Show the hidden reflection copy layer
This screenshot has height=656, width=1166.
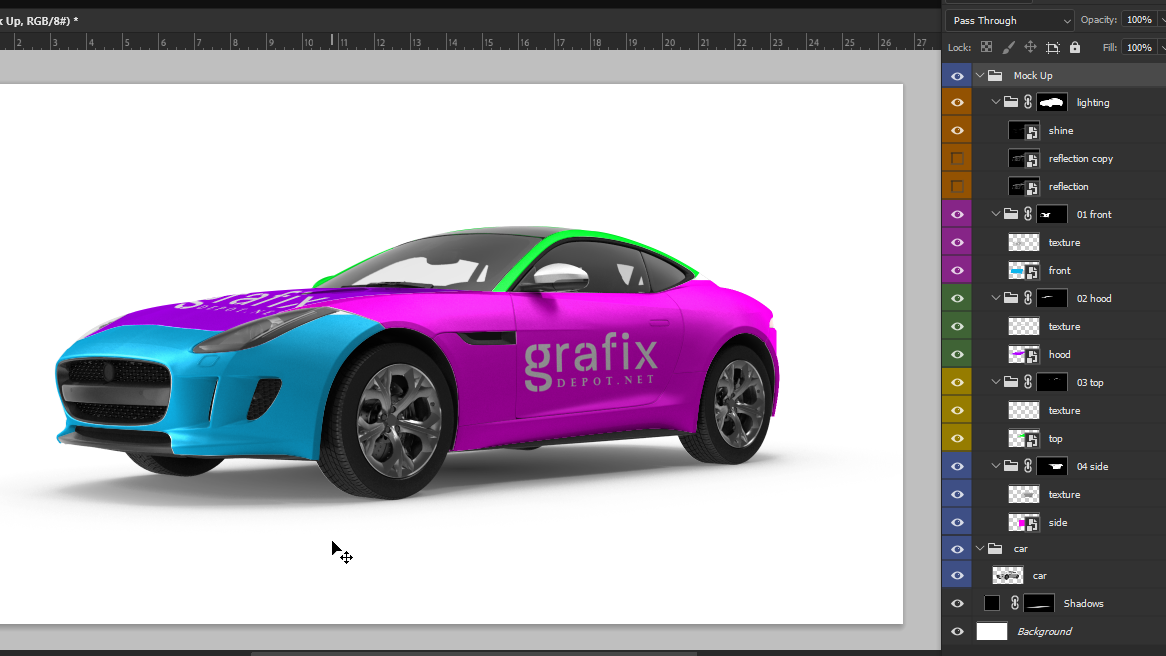click(x=957, y=158)
